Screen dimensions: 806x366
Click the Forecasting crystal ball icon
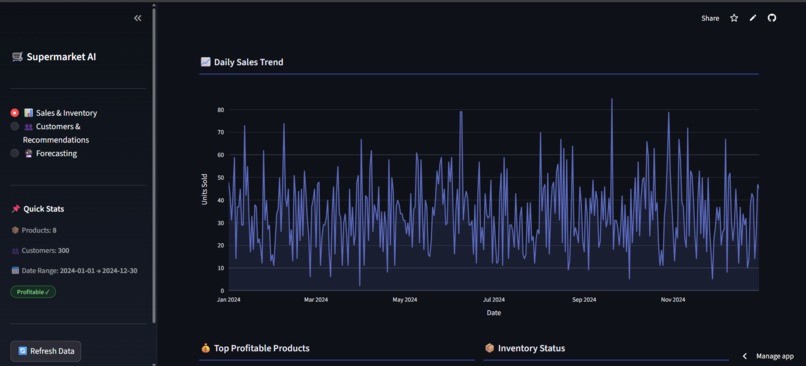point(29,153)
